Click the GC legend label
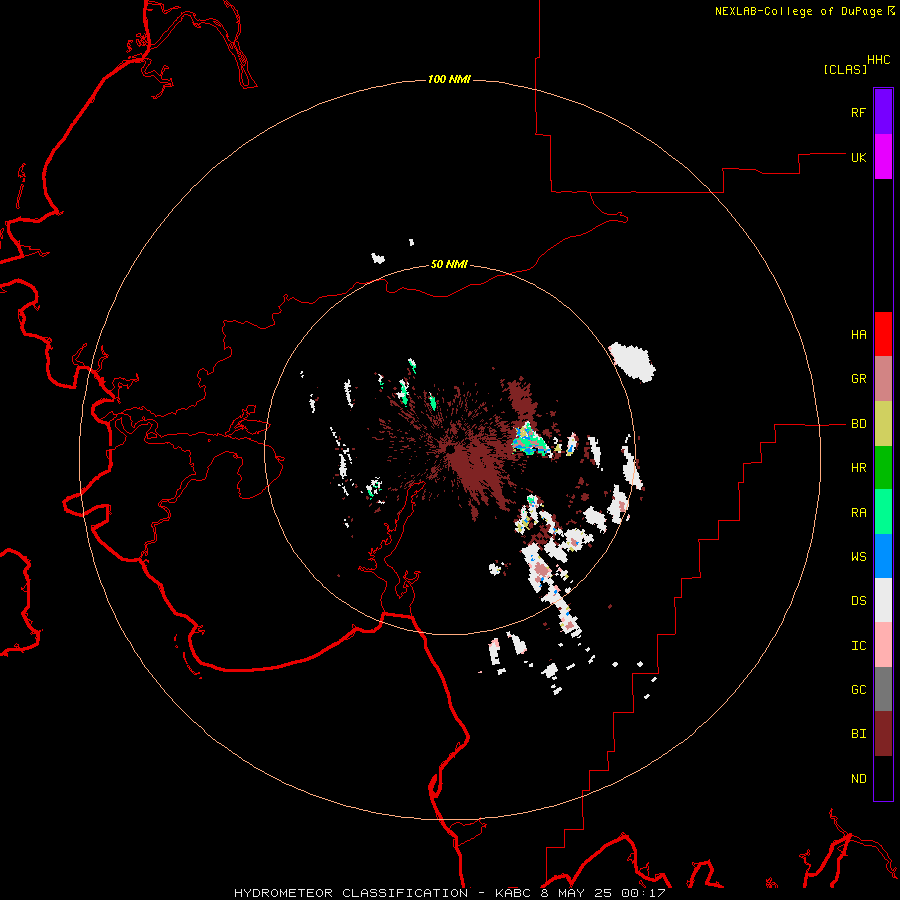Viewport: 900px width, 900px height. 858,689
